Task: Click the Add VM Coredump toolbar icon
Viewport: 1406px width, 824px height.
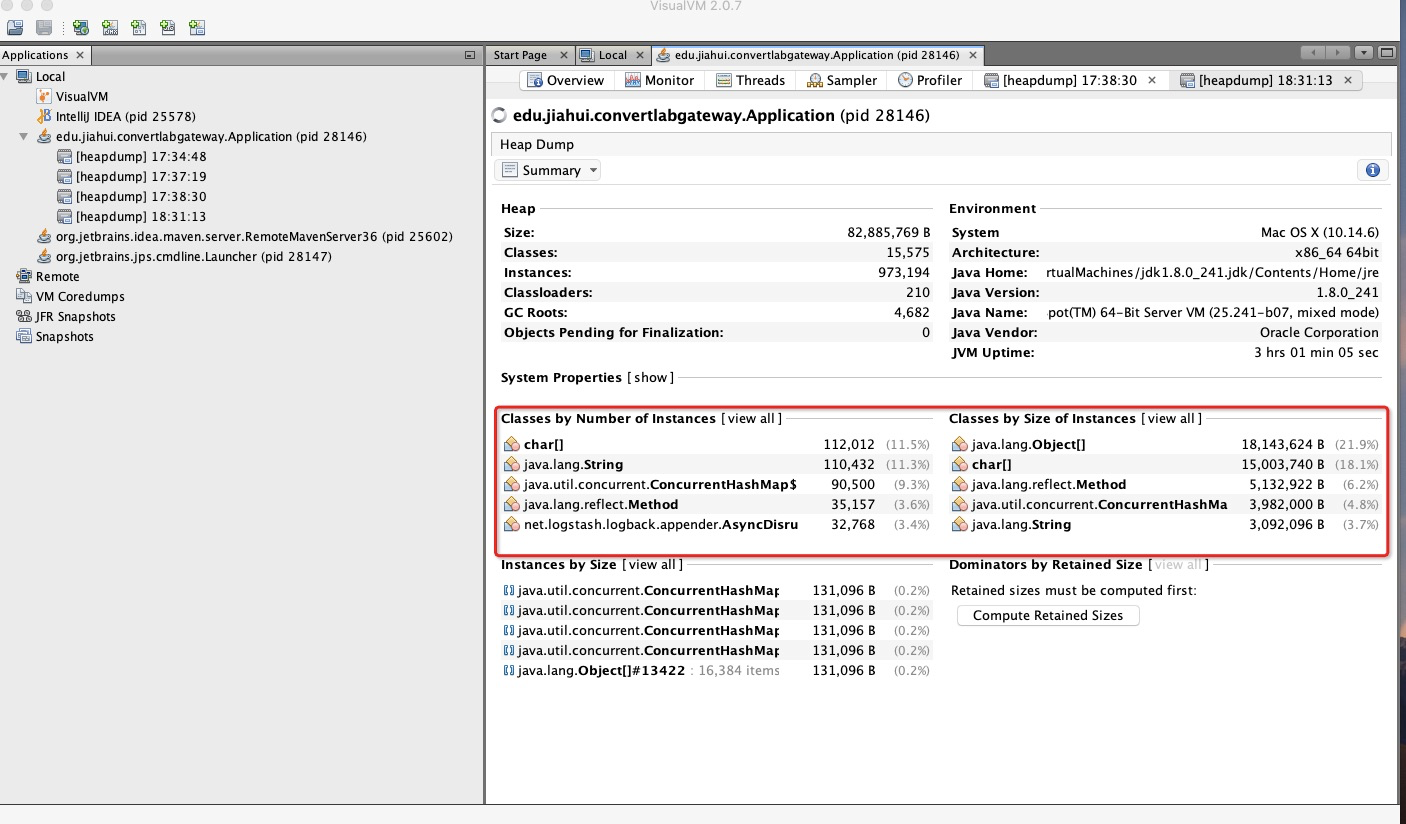Action: pyautogui.click(x=139, y=27)
